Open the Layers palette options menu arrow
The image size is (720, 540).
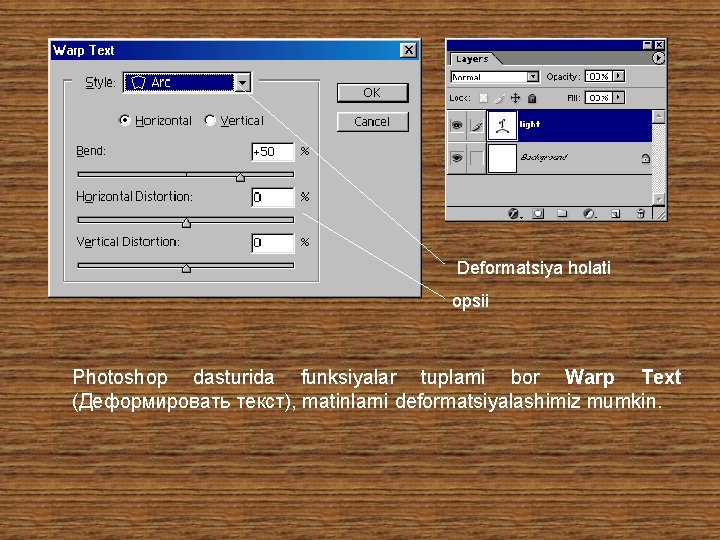[x=658, y=58]
